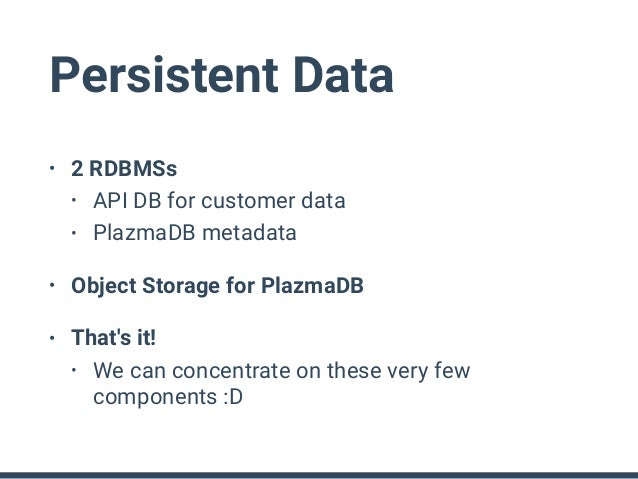
Task: Click the word "components" on the last line
Action: coord(155,397)
